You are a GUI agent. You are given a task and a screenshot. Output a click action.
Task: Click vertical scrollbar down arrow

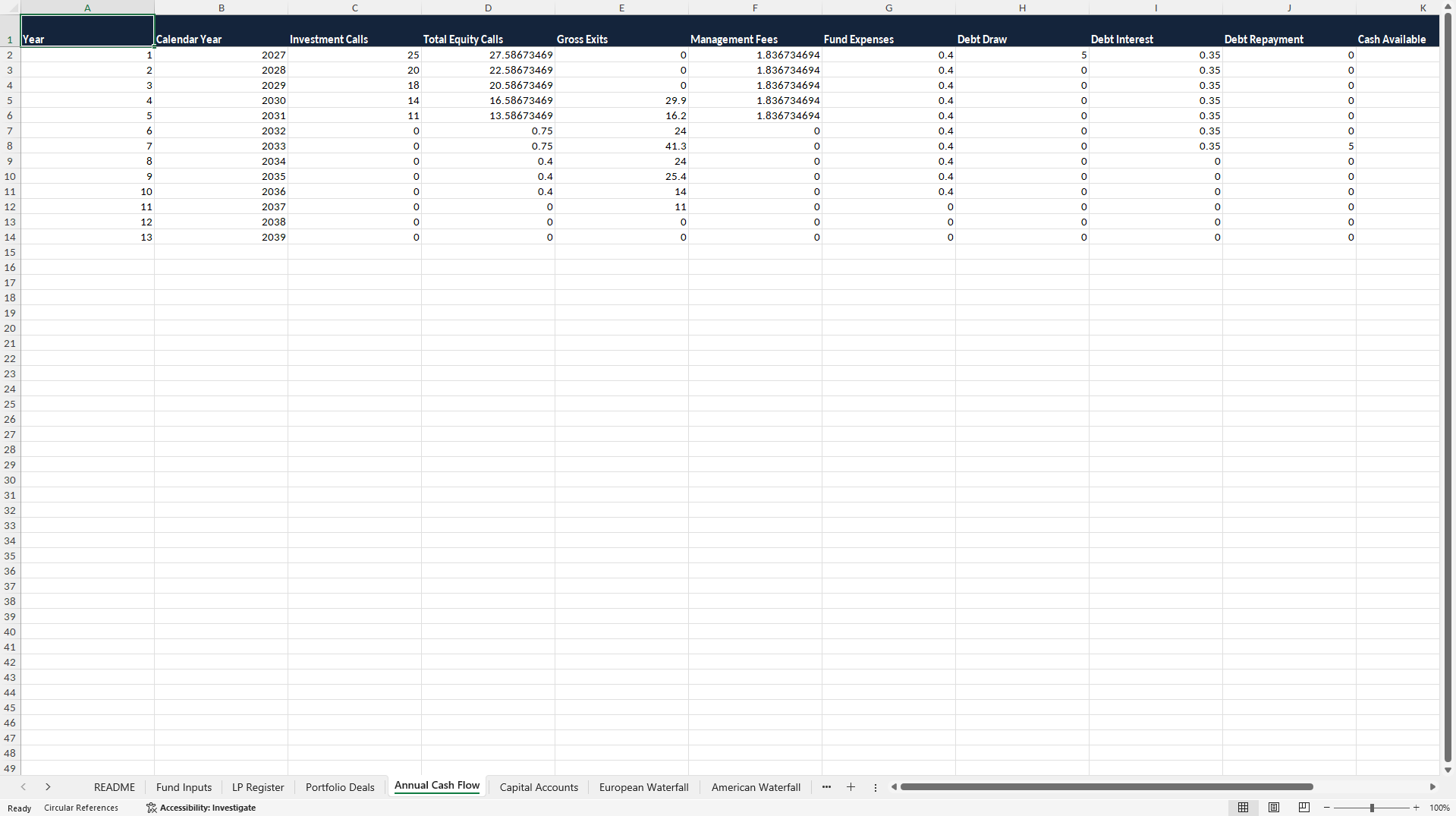(x=1448, y=770)
